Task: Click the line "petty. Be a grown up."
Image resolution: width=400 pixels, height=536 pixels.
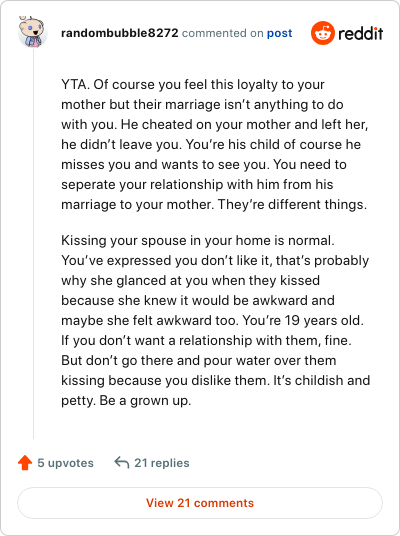Action: (126, 400)
